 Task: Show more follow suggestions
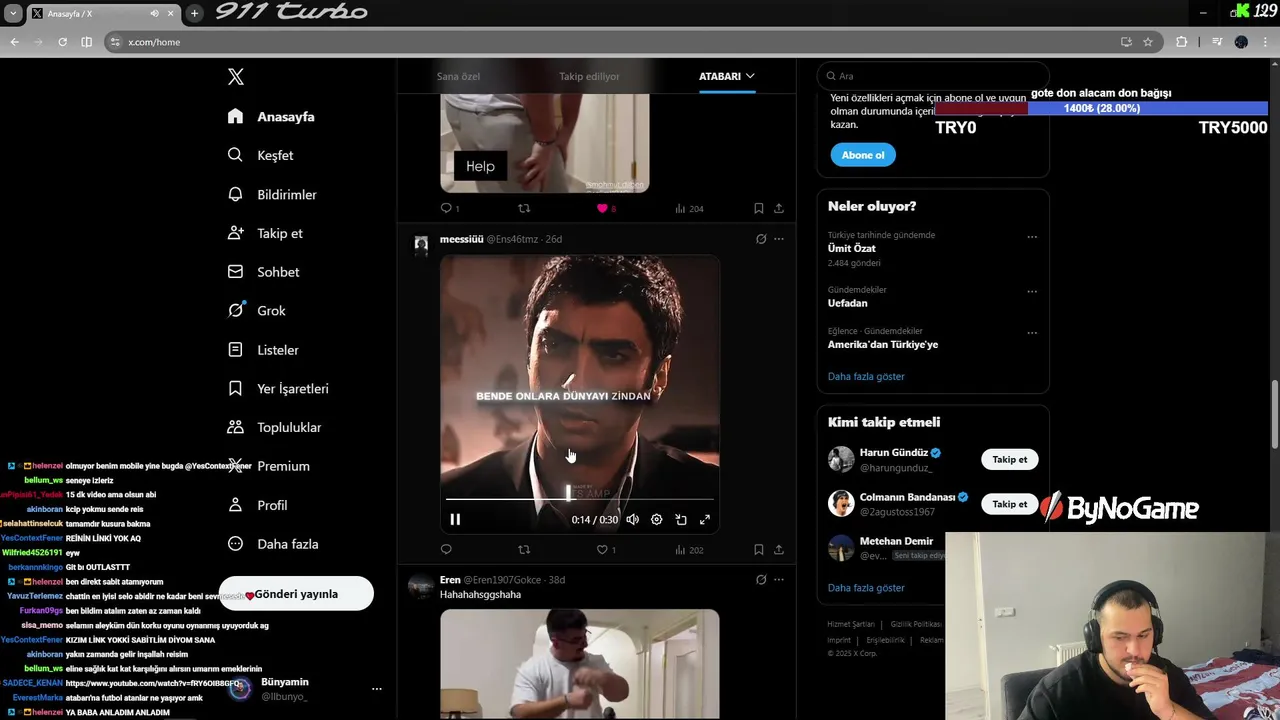click(x=866, y=588)
